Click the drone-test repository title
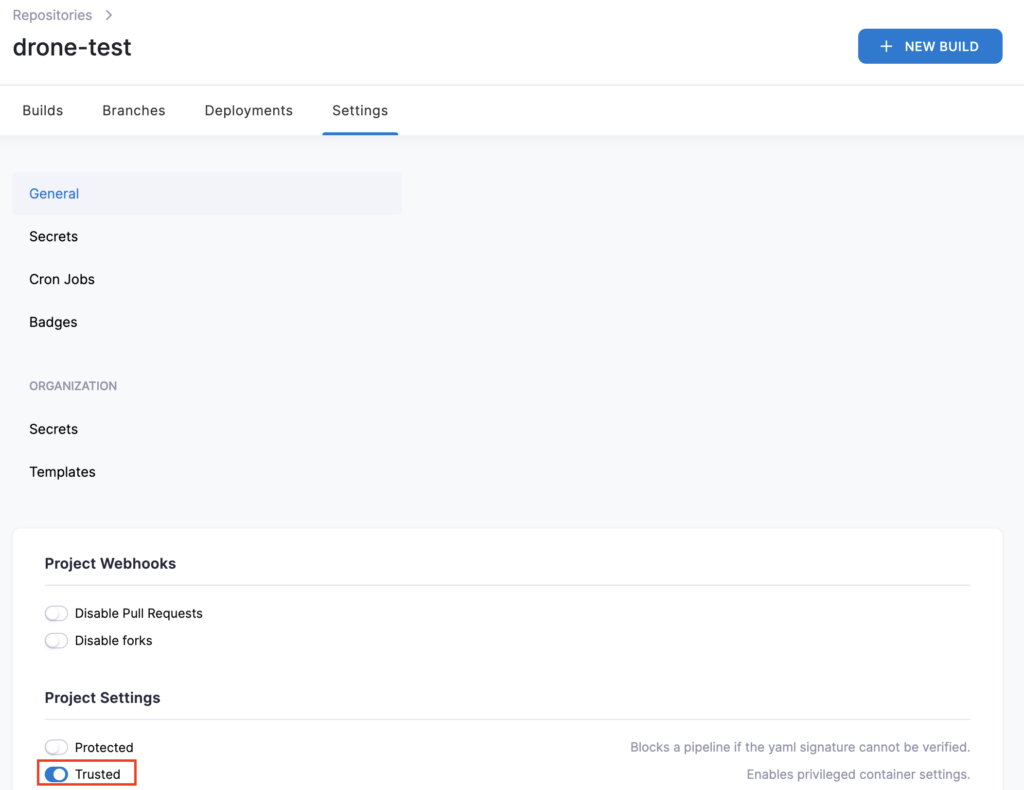This screenshot has height=790, width=1024. pos(72,47)
